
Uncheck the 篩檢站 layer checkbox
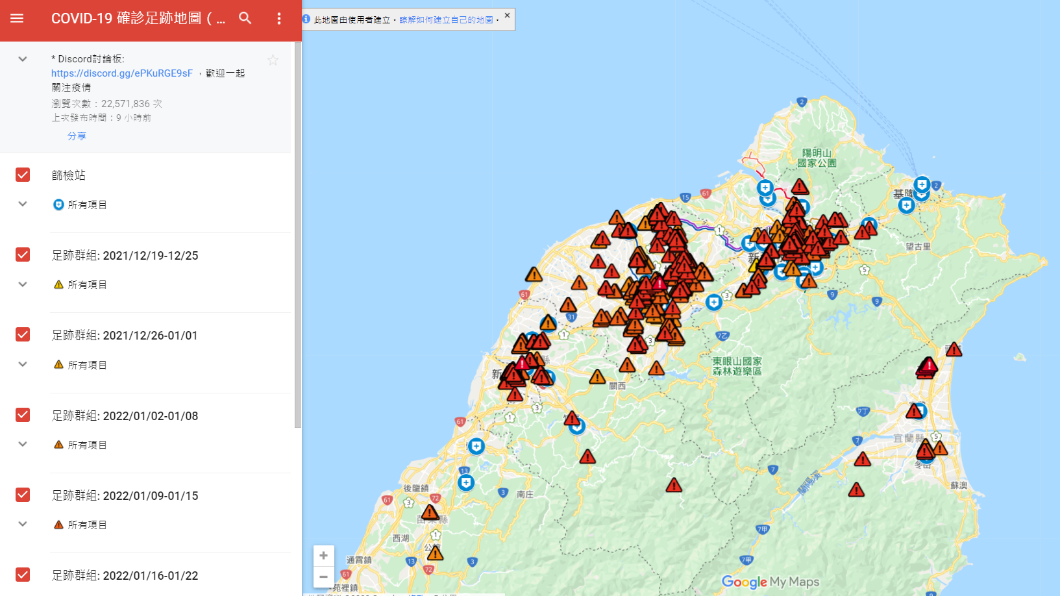pos(23,175)
